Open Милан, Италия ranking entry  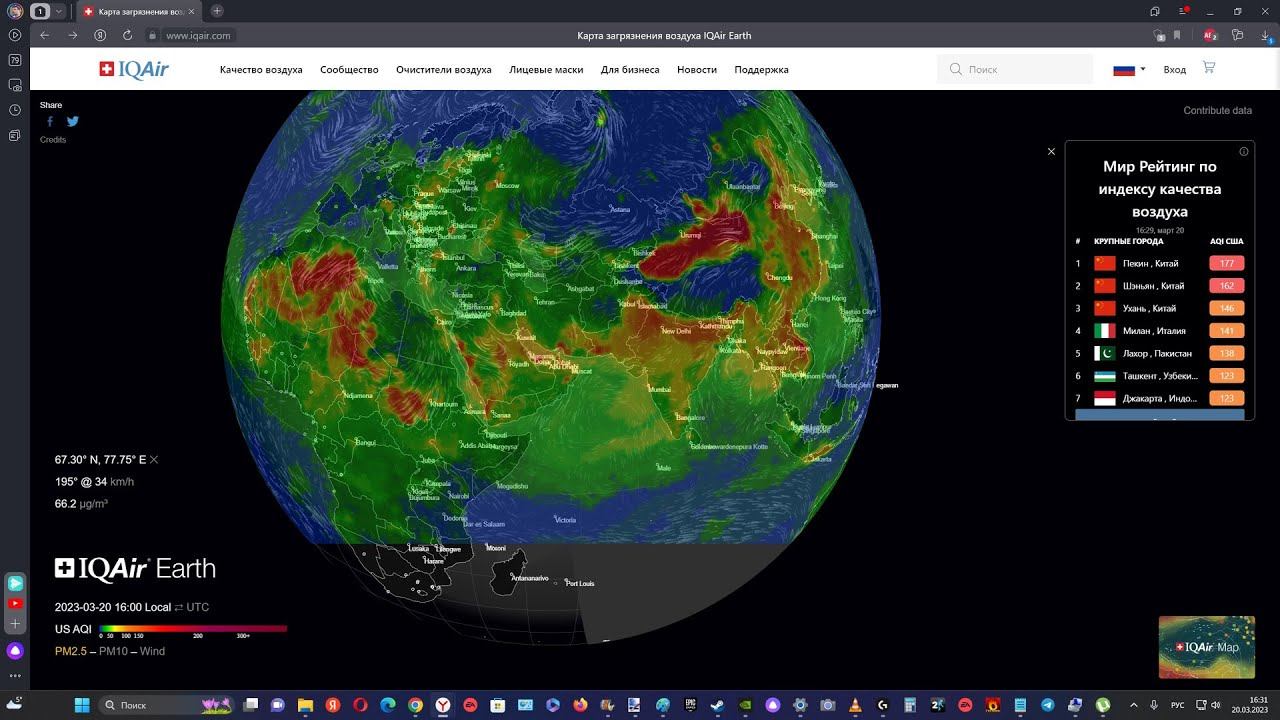point(1160,331)
